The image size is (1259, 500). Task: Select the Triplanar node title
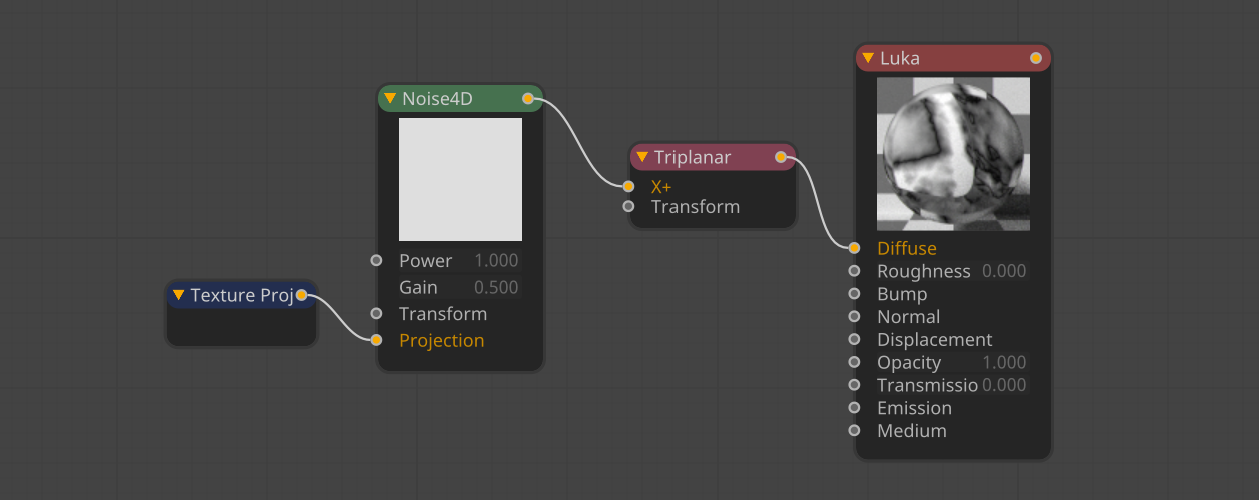[x=693, y=157]
